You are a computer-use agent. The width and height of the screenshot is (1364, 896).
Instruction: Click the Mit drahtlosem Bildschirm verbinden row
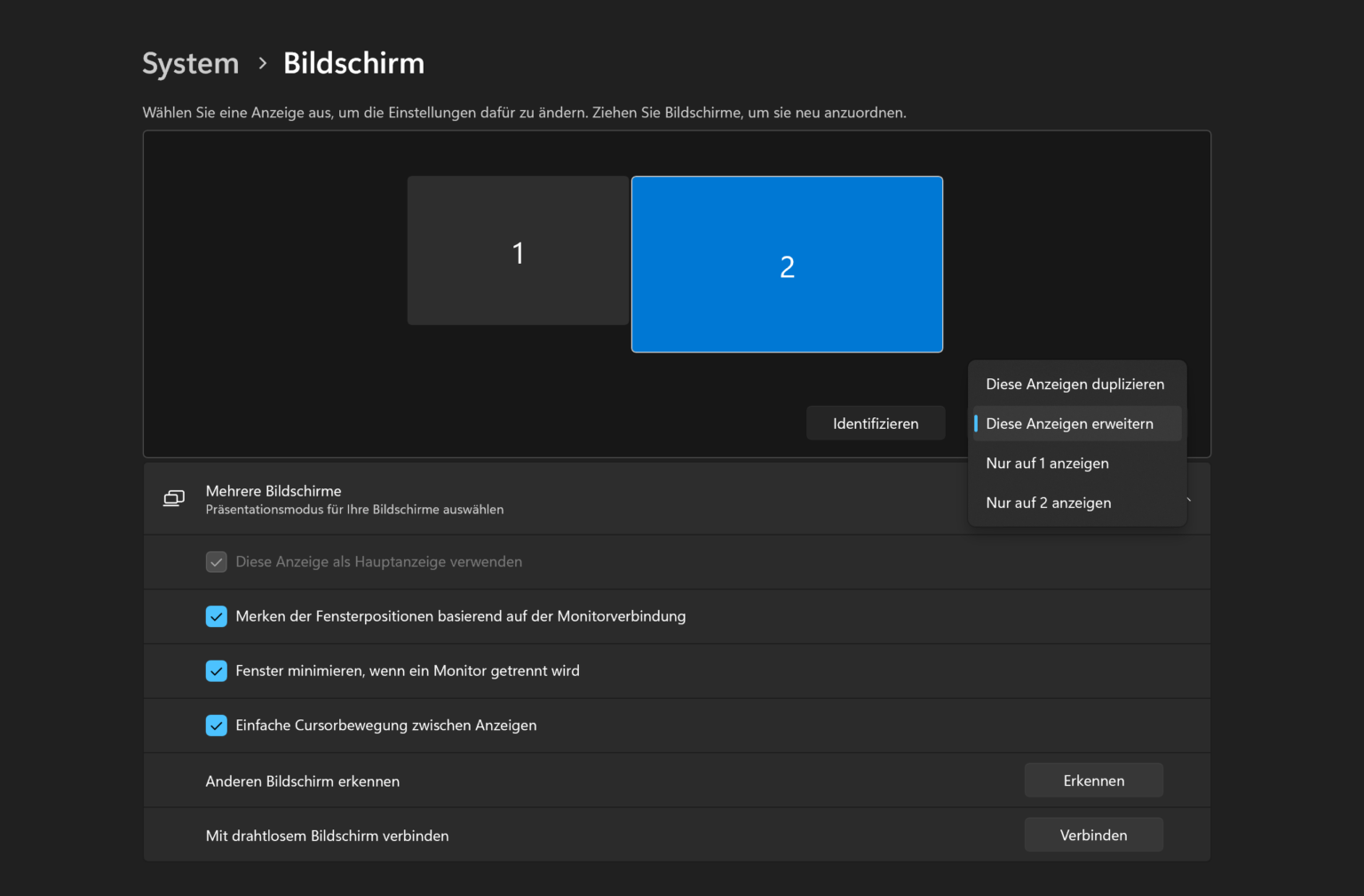point(327,835)
